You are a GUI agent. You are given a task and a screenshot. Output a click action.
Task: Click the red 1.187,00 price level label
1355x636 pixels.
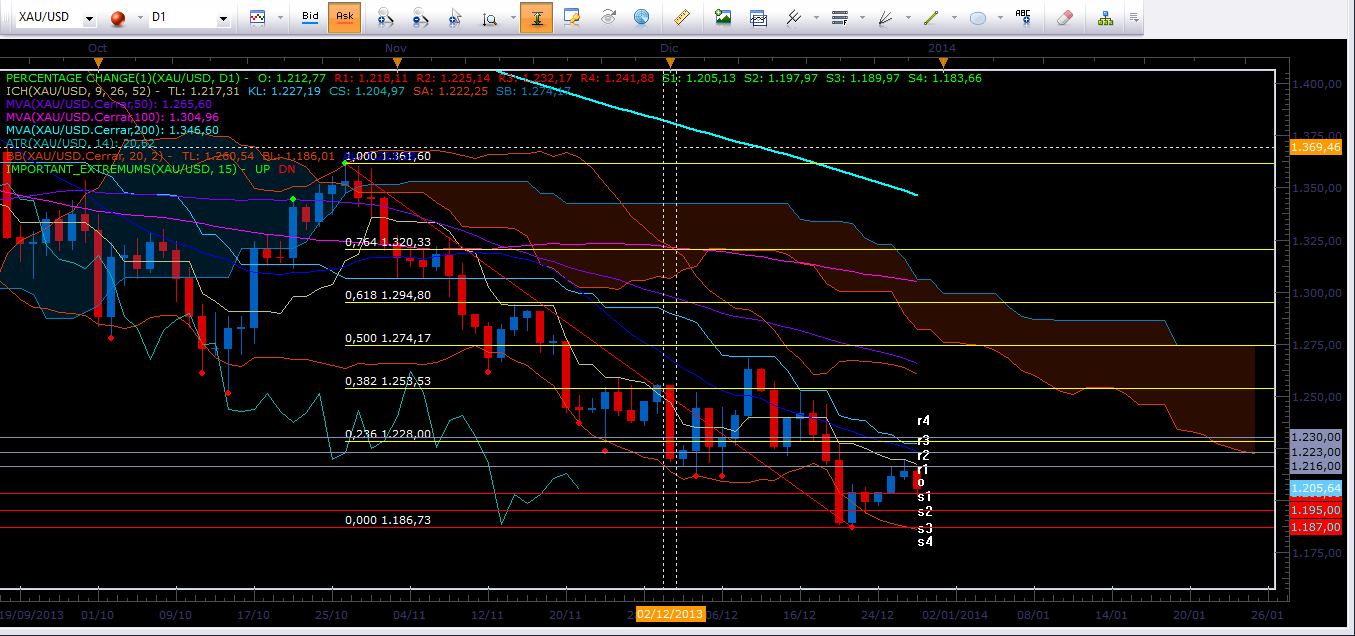coord(1315,527)
